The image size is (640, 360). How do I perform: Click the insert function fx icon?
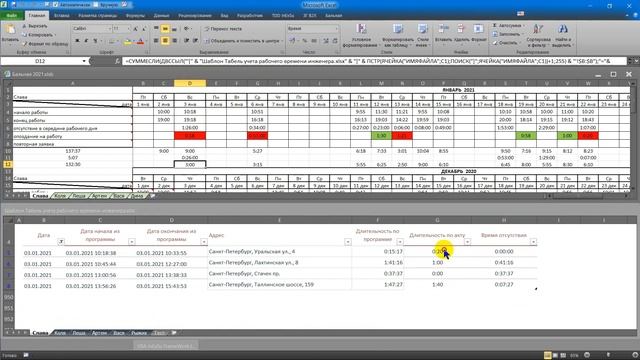point(118,61)
